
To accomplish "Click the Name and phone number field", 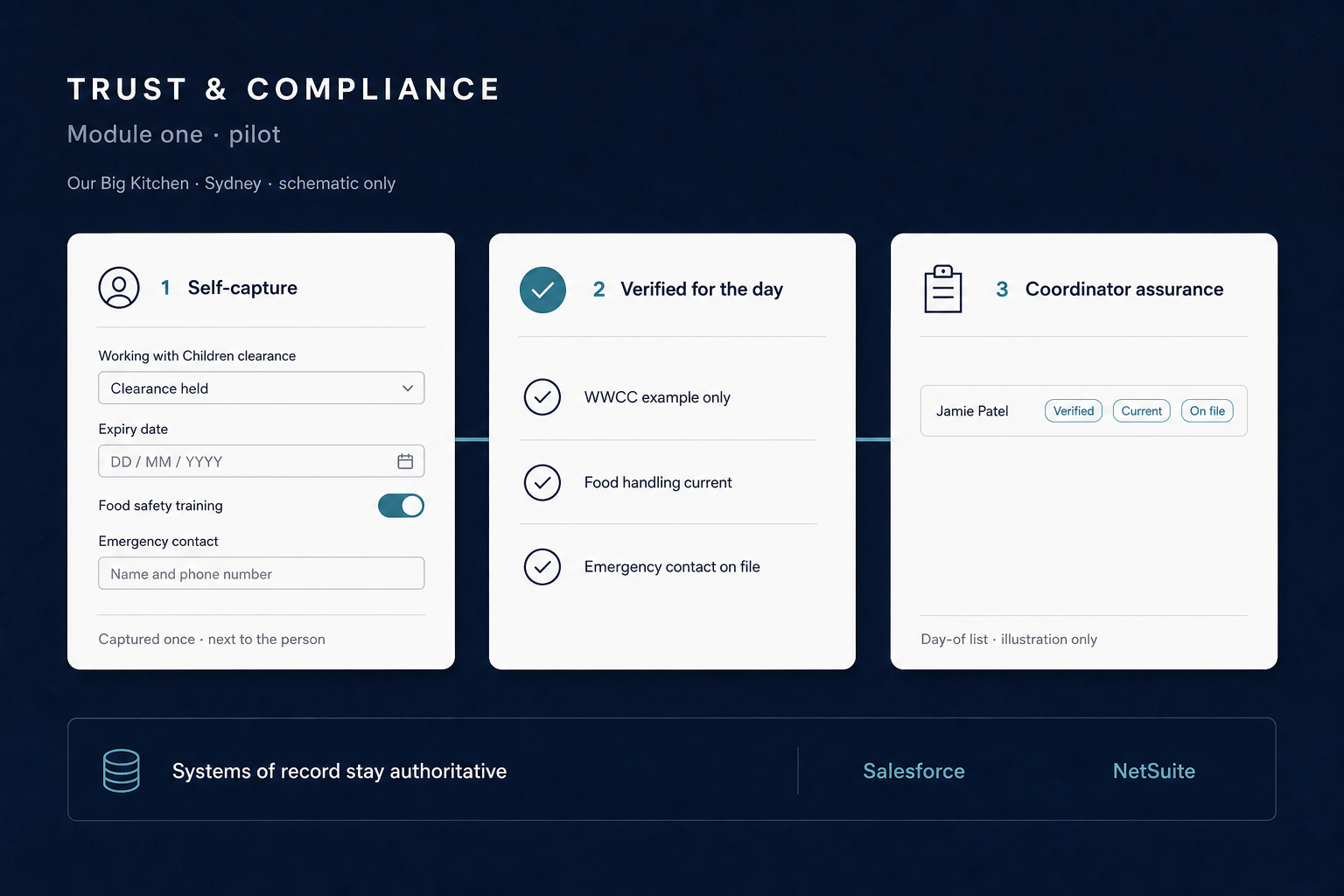I will 262,573.
